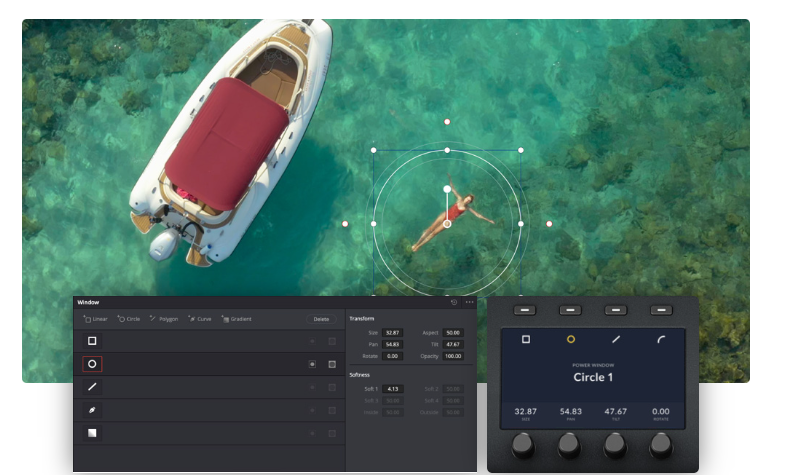Image resolution: width=808 pixels, height=475 pixels.
Task: Add a new Polygon window
Action: pos(164,319)
